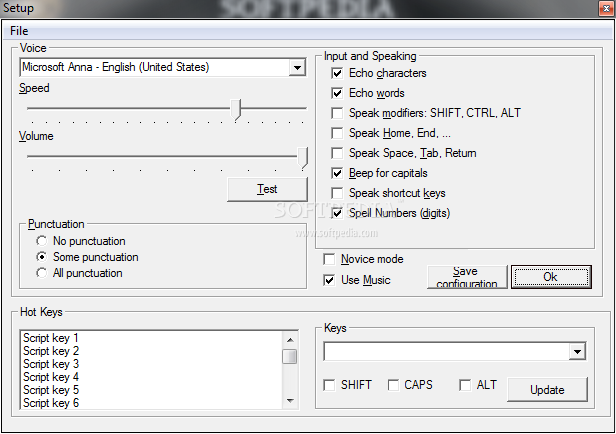Select Script key 6 in list
Image resolution: width=616 pixels, height=434 pixels.
click(x=151, y=403)
